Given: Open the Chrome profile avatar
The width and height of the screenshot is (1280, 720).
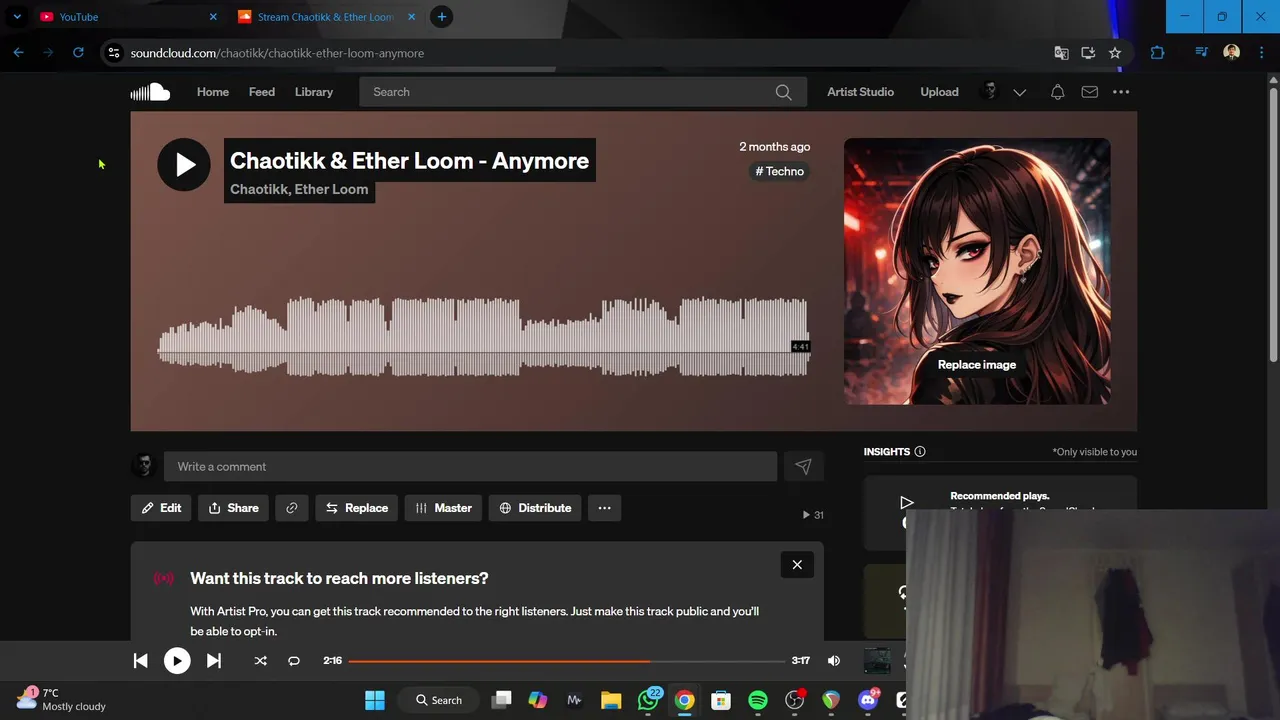Looking at the screenshot, I should coord(1231,53).
